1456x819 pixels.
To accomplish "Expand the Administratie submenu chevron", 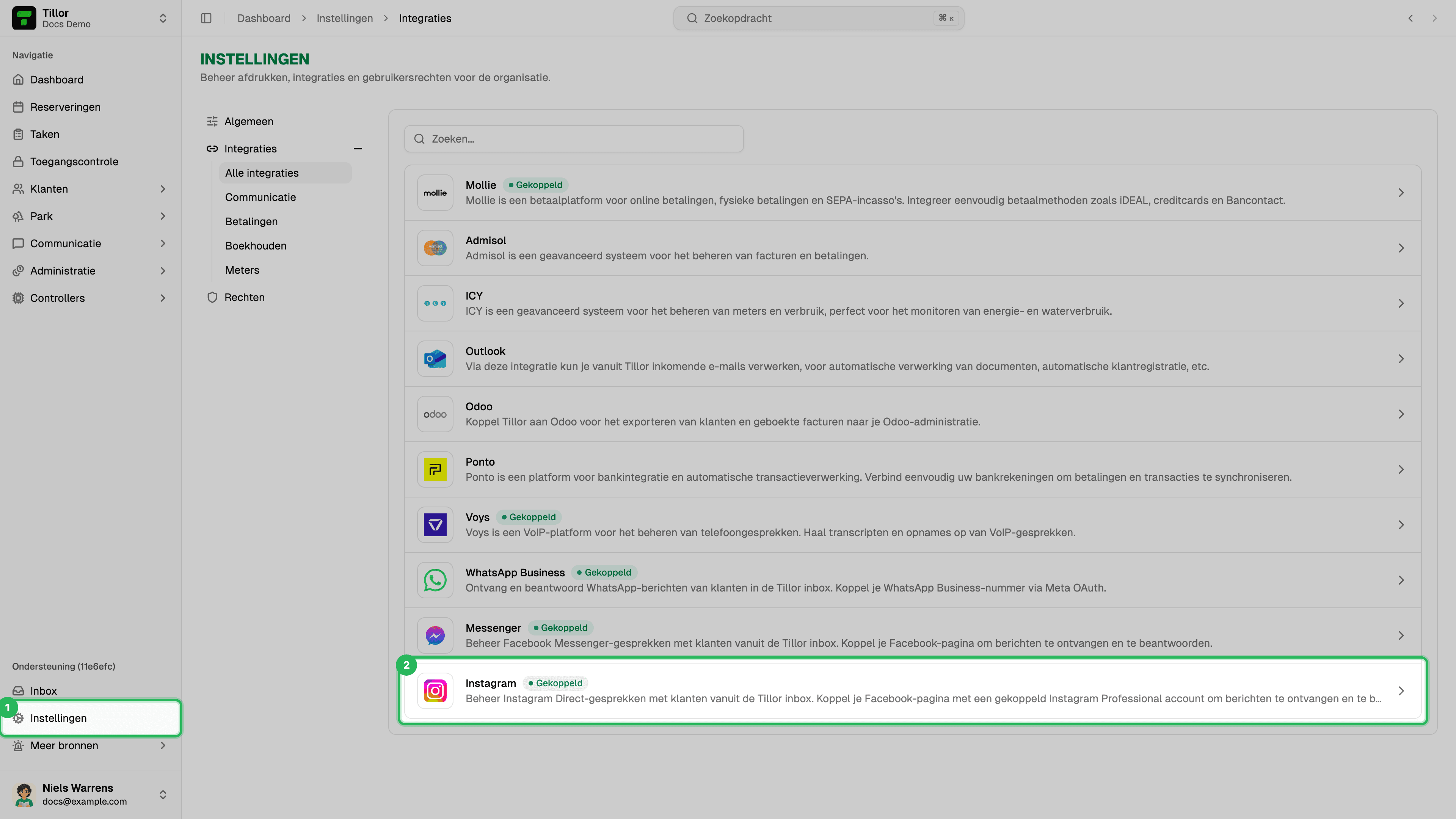I will (163, 271).
